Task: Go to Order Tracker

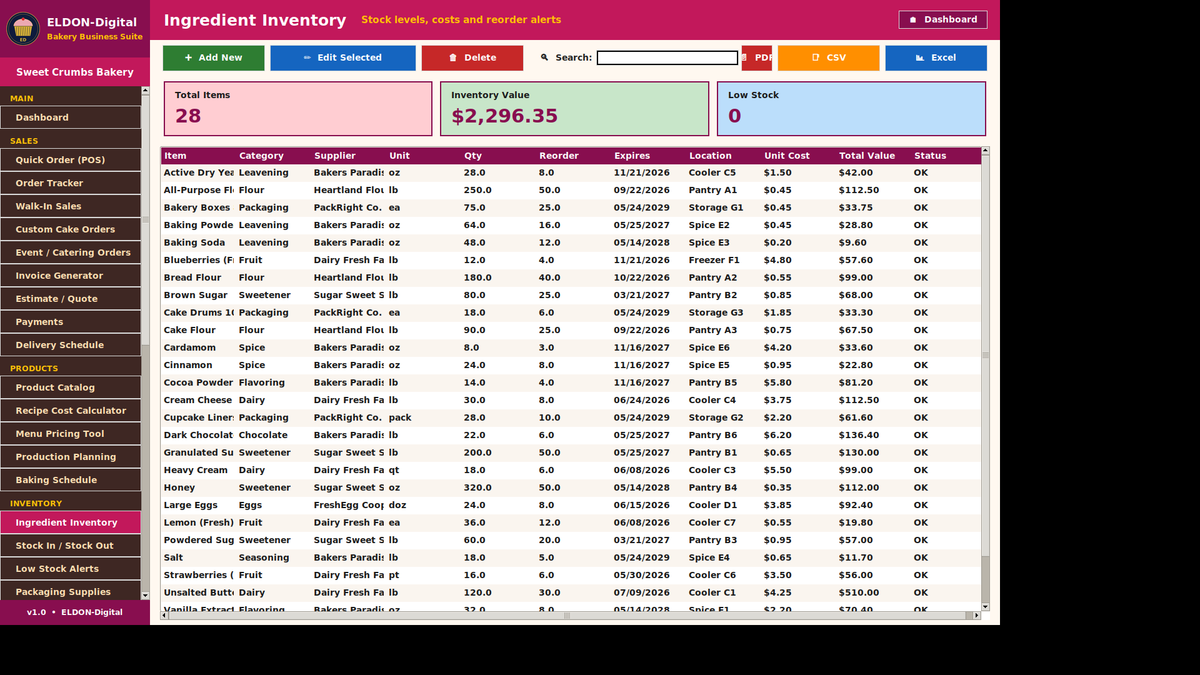Action: pyautogui.click(x=70, y=183)
